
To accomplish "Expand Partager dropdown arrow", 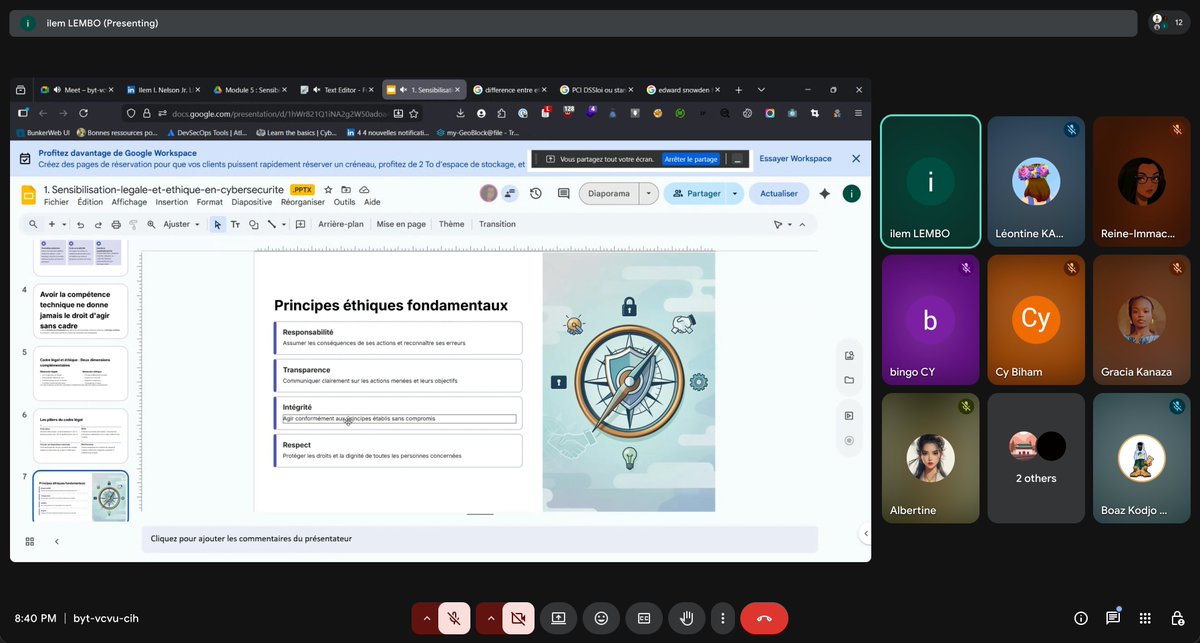I will point(735,193).
